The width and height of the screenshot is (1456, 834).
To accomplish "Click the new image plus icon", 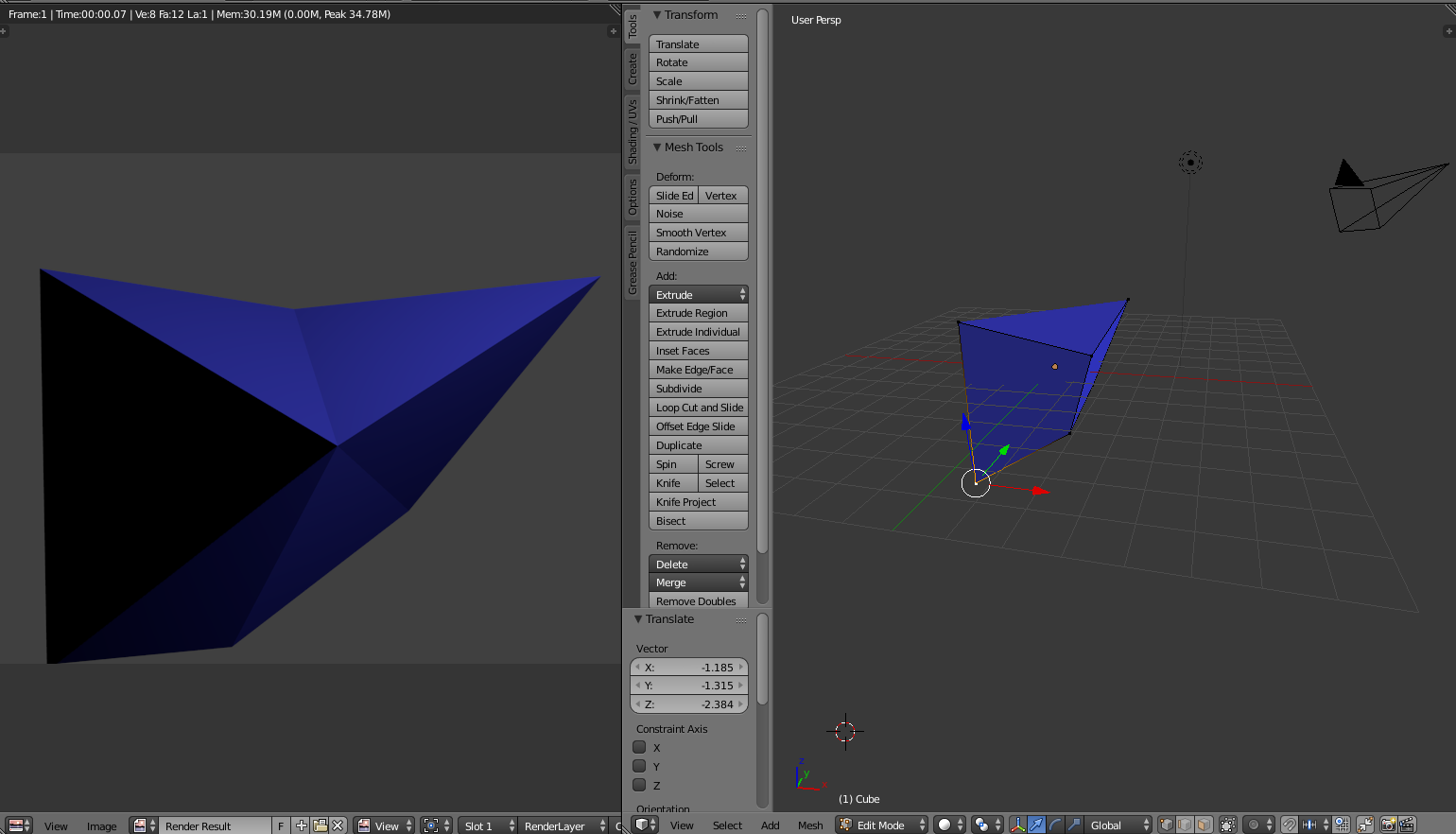I will pos(302,825).
